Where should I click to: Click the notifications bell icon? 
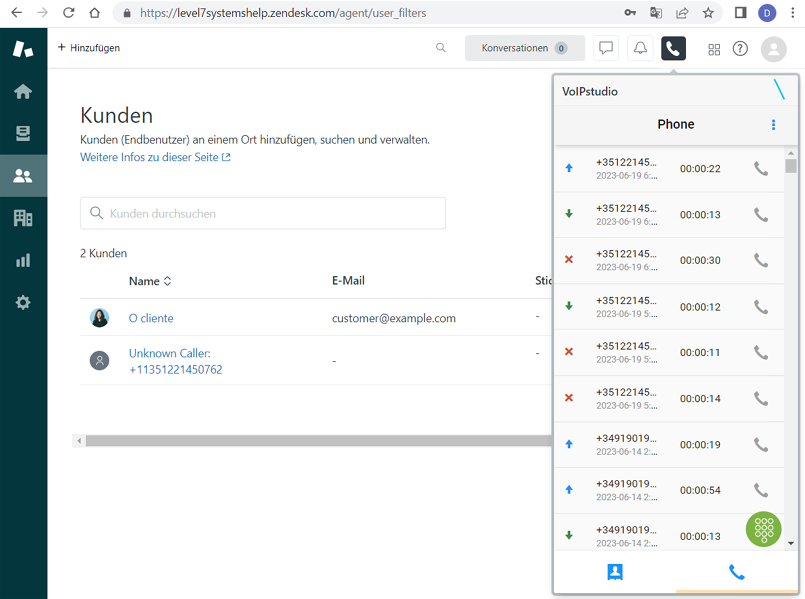coord(640,48)
